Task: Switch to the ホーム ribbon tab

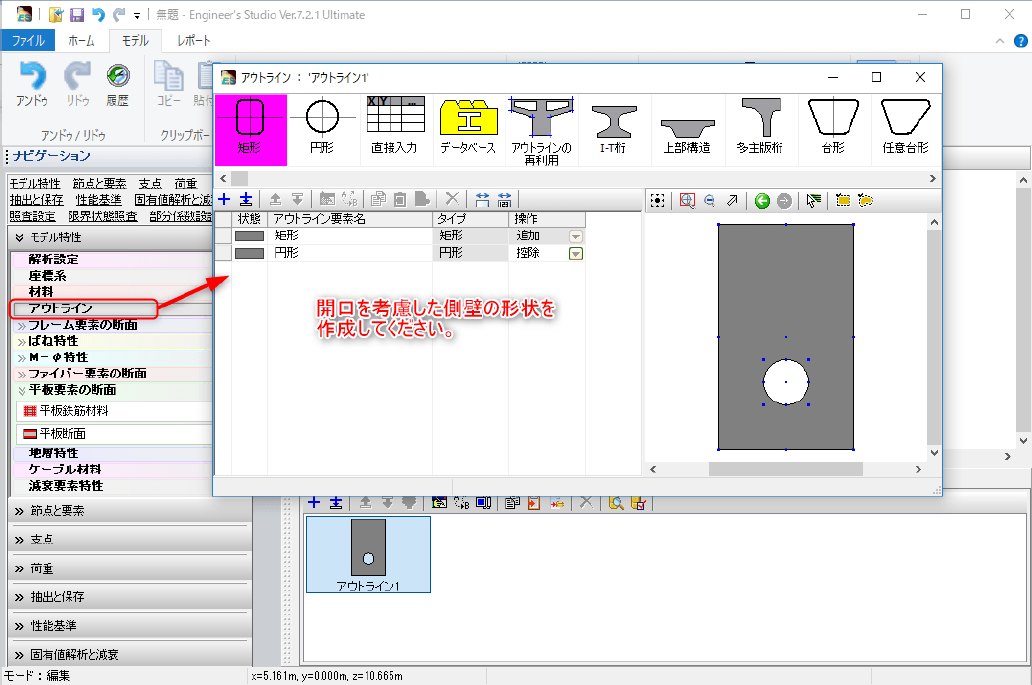Action: point(82,40)
